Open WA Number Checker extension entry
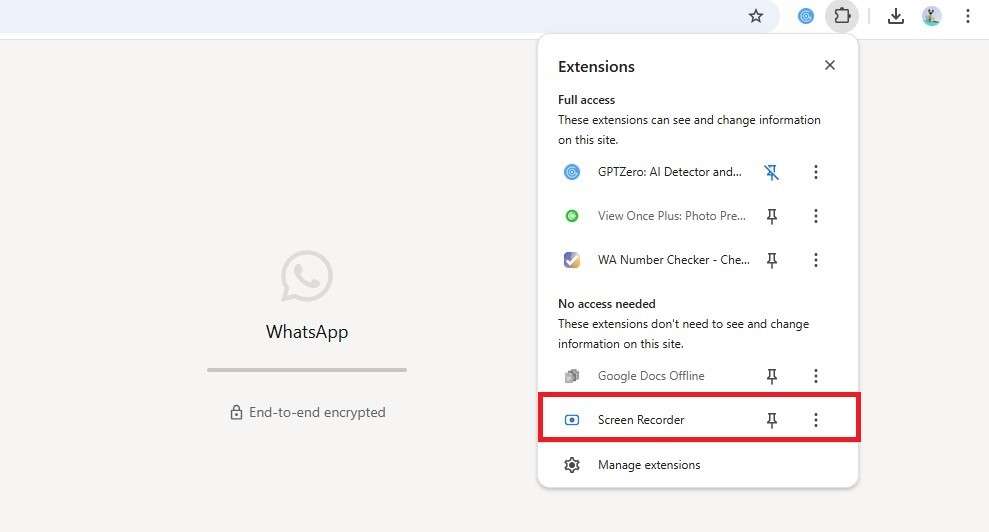989x532 pixels. pyautogui.click(x=674, y=260)
